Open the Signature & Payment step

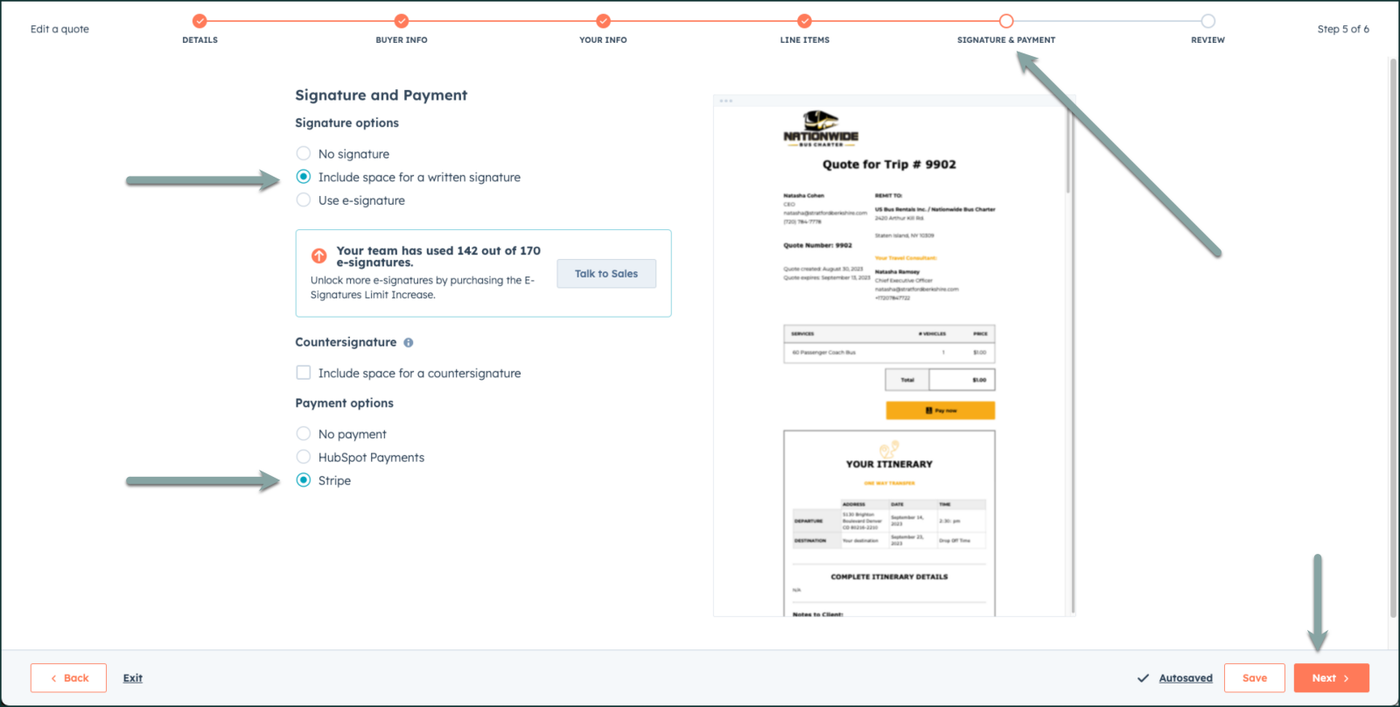click(1006, 21)
